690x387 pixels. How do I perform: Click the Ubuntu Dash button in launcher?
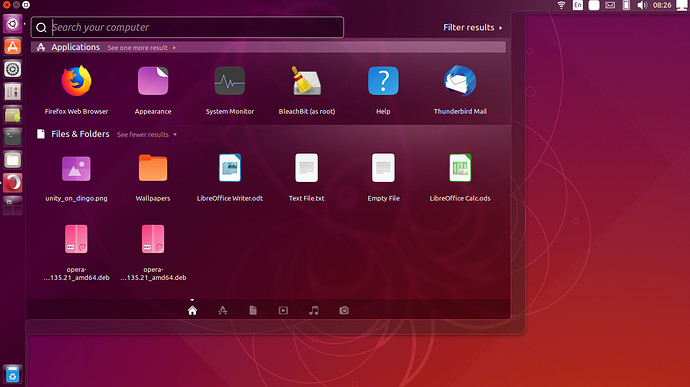pos(13,24)
